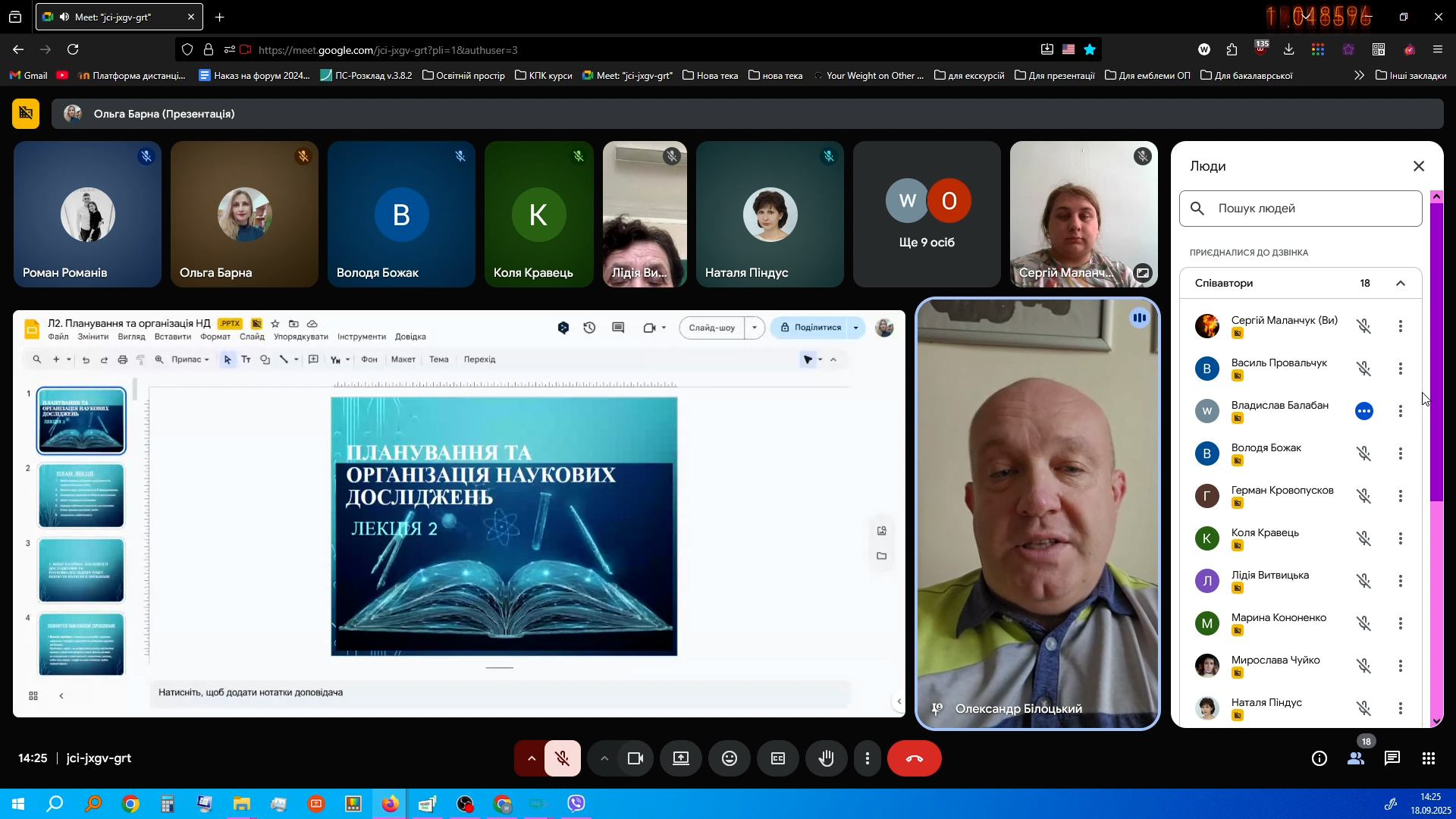The height and width of the screenshot is (819, 1456).
Task: Click the activities grid icon
Action: 1429,758
